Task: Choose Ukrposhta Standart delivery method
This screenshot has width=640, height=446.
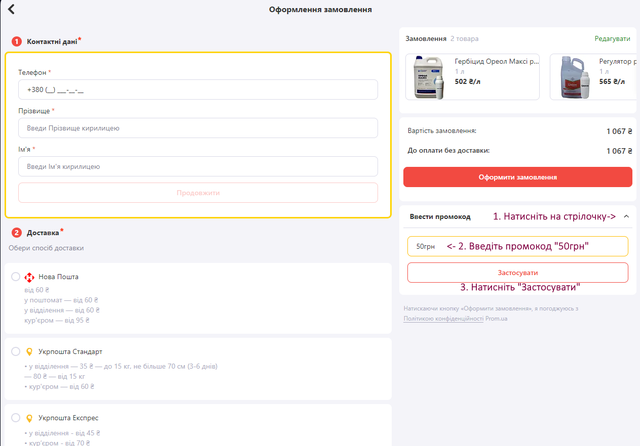Action: pyautogui.click(x=16, y=352)
